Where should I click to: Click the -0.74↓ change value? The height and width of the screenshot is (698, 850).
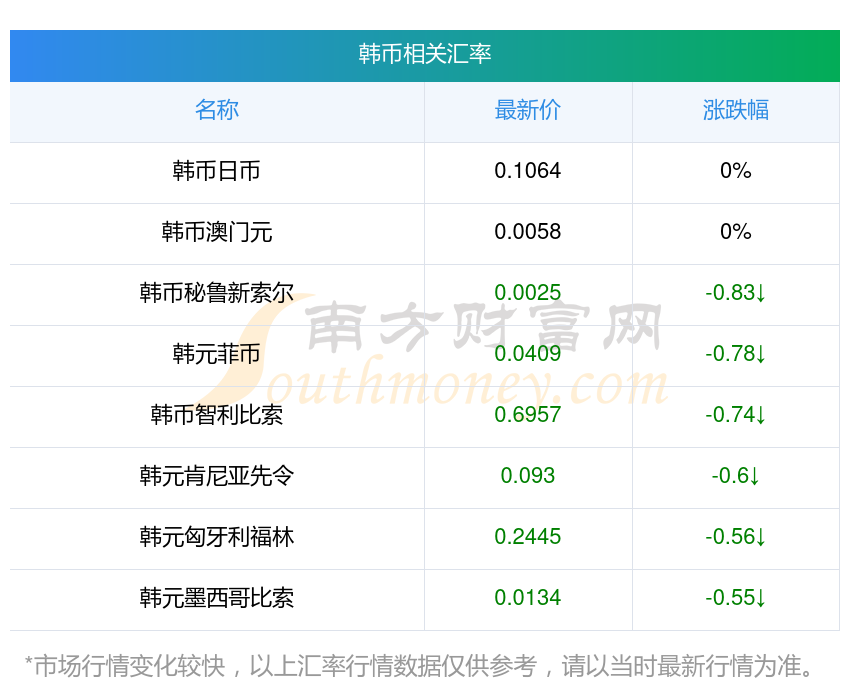(x=736, y=415)
